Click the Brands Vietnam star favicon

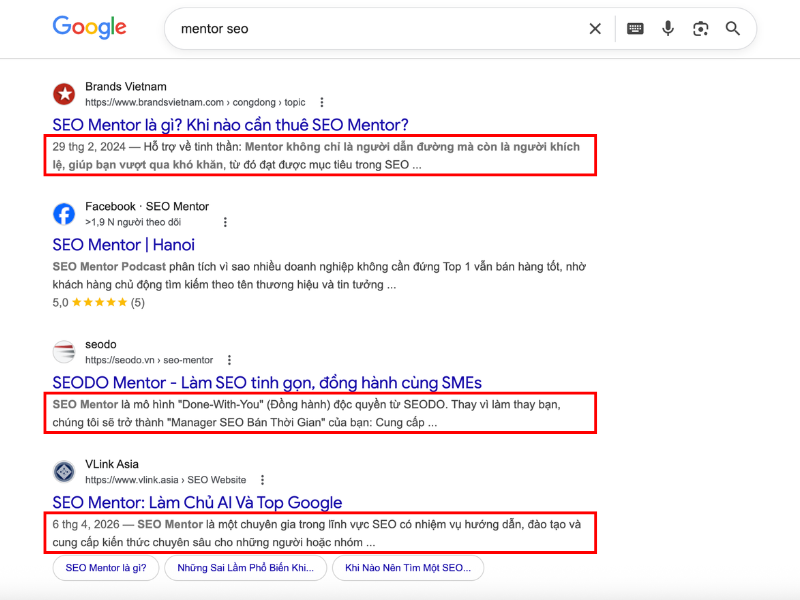64,94
